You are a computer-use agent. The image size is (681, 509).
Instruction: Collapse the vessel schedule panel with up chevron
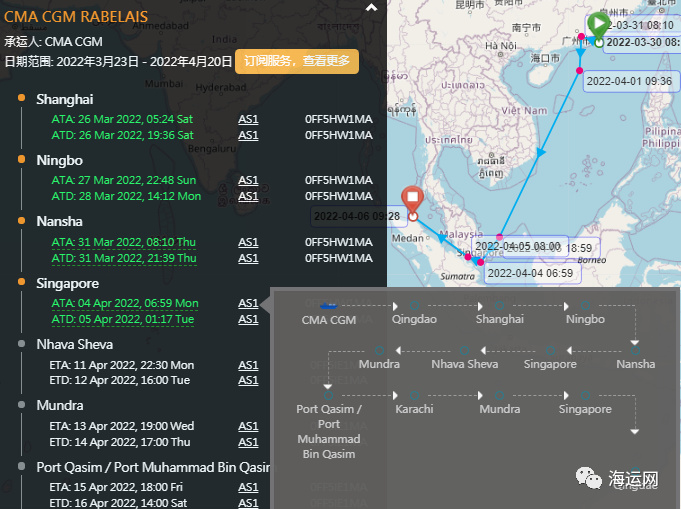coord(371,7)
